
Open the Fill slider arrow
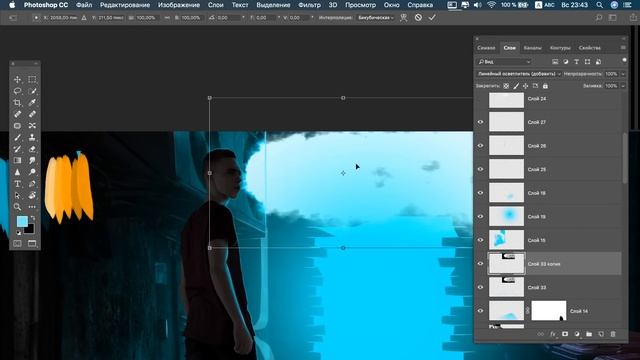point(623,86)
